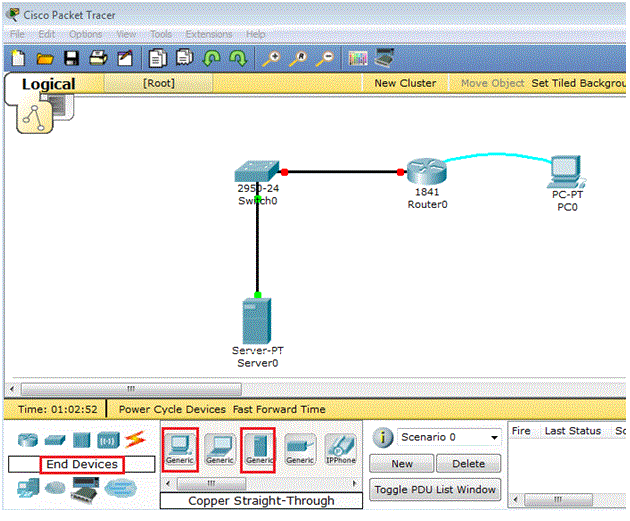
Task: Click Fast Forward Time
Action: 279,409
